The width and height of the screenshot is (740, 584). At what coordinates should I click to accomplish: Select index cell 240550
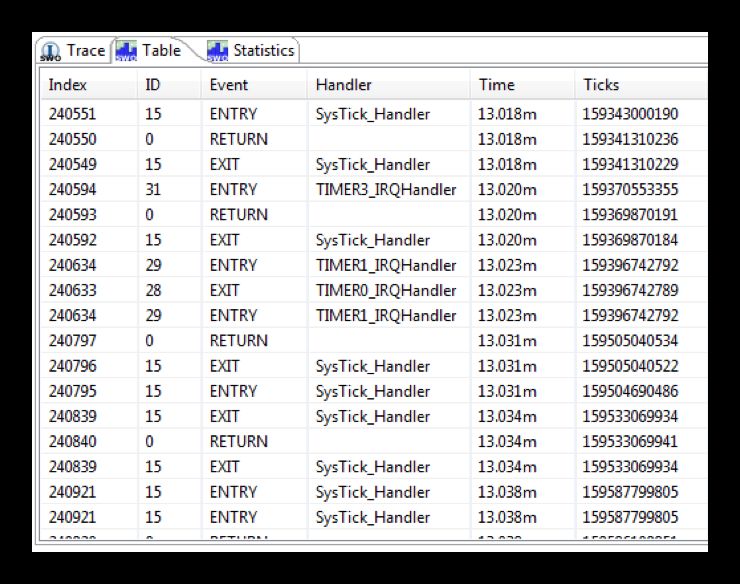(72, 139)
